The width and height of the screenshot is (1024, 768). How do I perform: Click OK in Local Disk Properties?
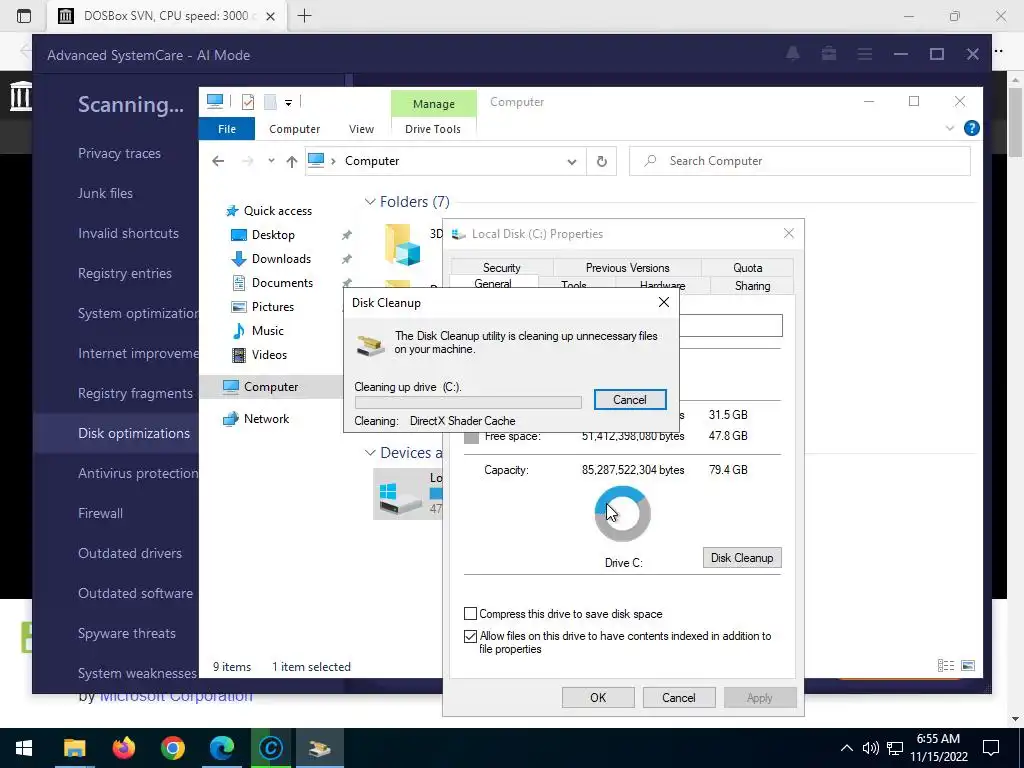point(598,697)
